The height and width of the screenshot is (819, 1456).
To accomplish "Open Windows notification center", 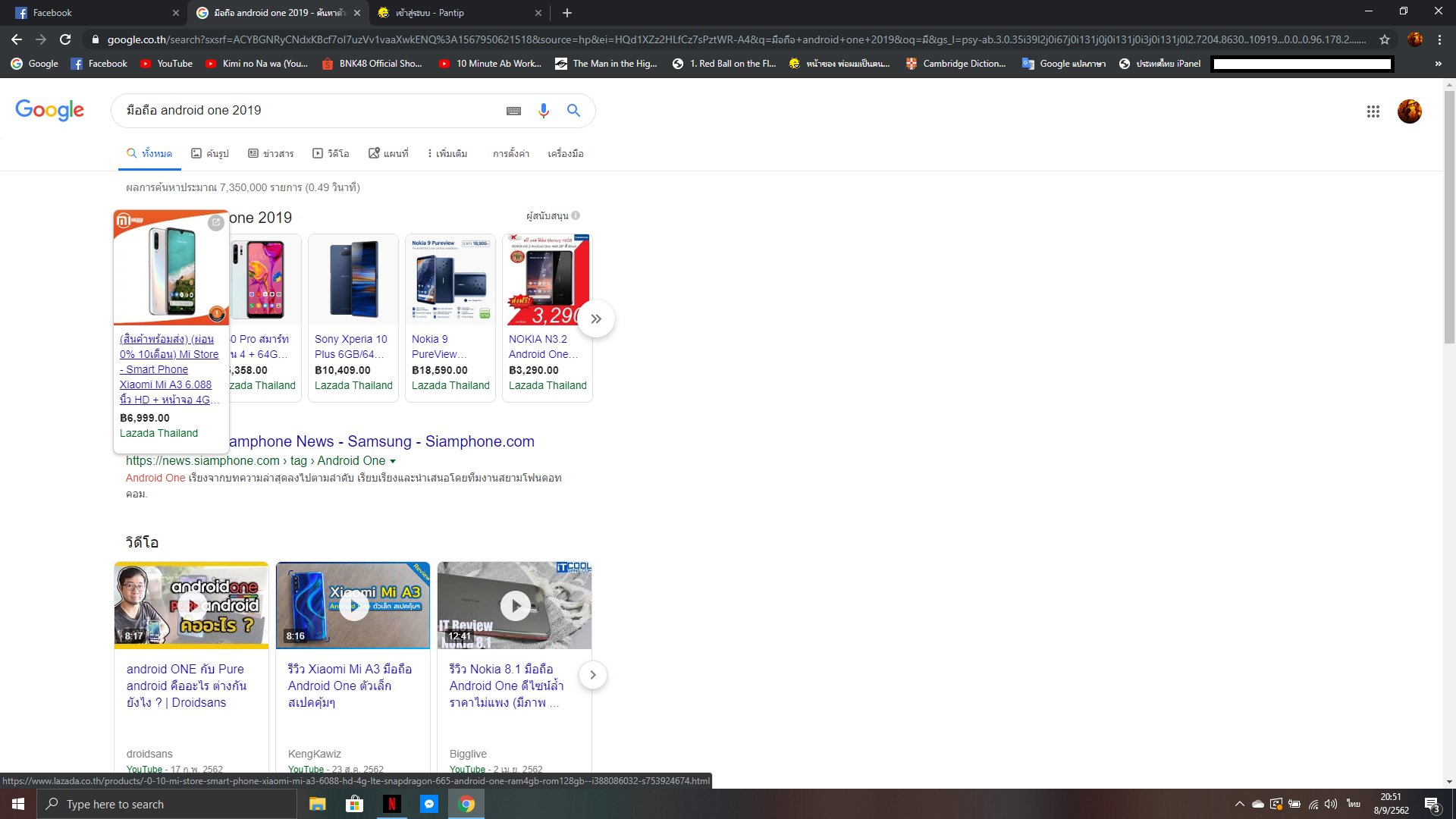I will click(1432, 804).
